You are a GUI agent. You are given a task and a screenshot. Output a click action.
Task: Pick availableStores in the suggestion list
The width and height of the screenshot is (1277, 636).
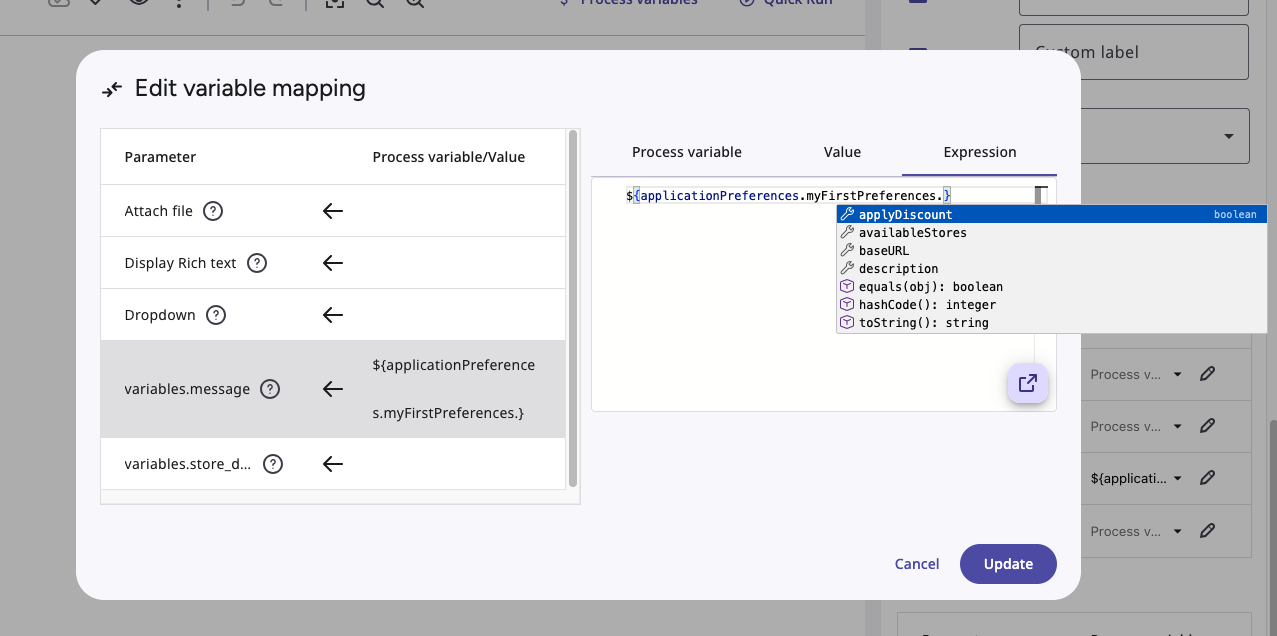tap(1052, 233)
